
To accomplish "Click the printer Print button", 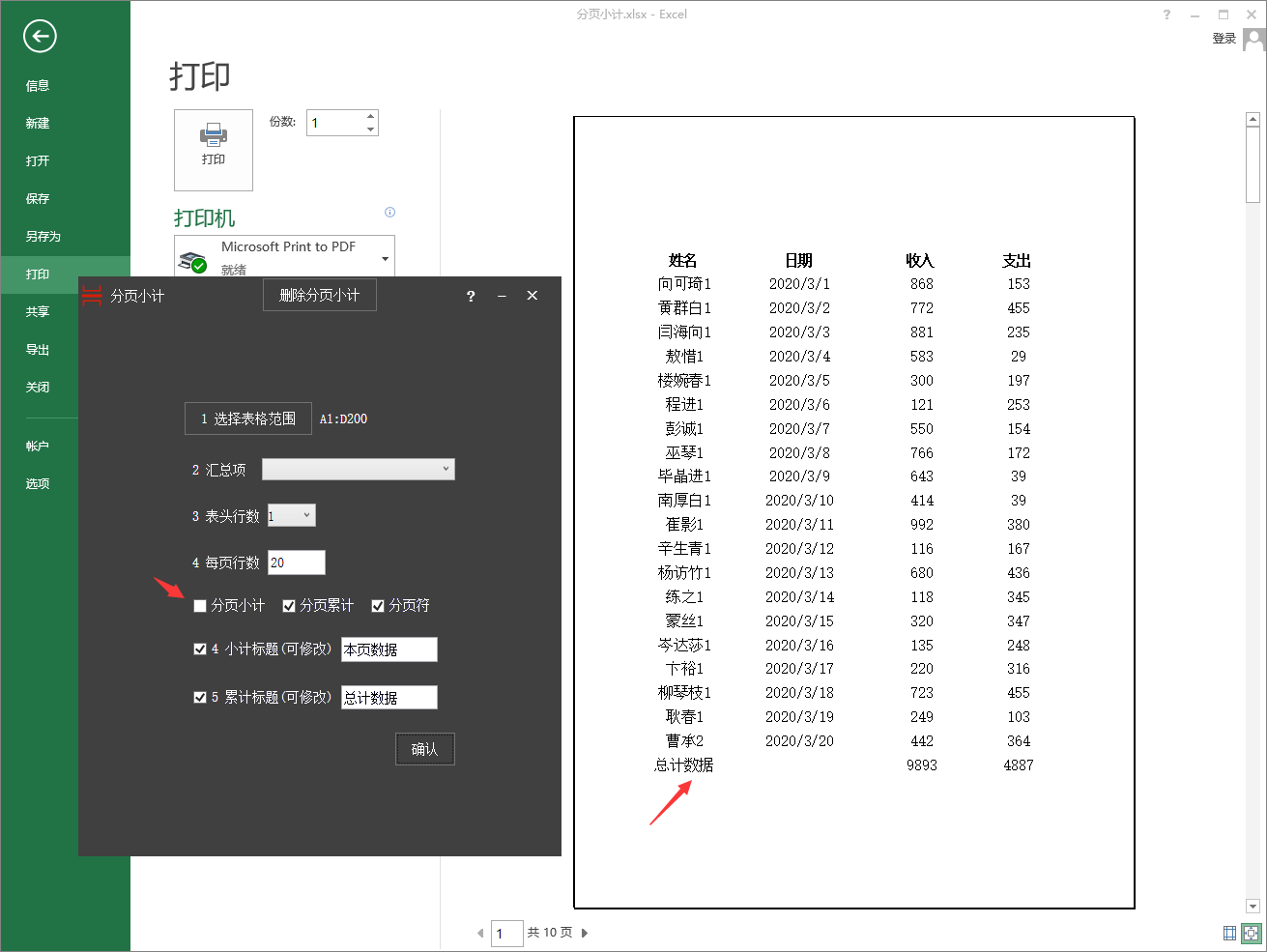I will pyautogui.click(x=214, y=150).
